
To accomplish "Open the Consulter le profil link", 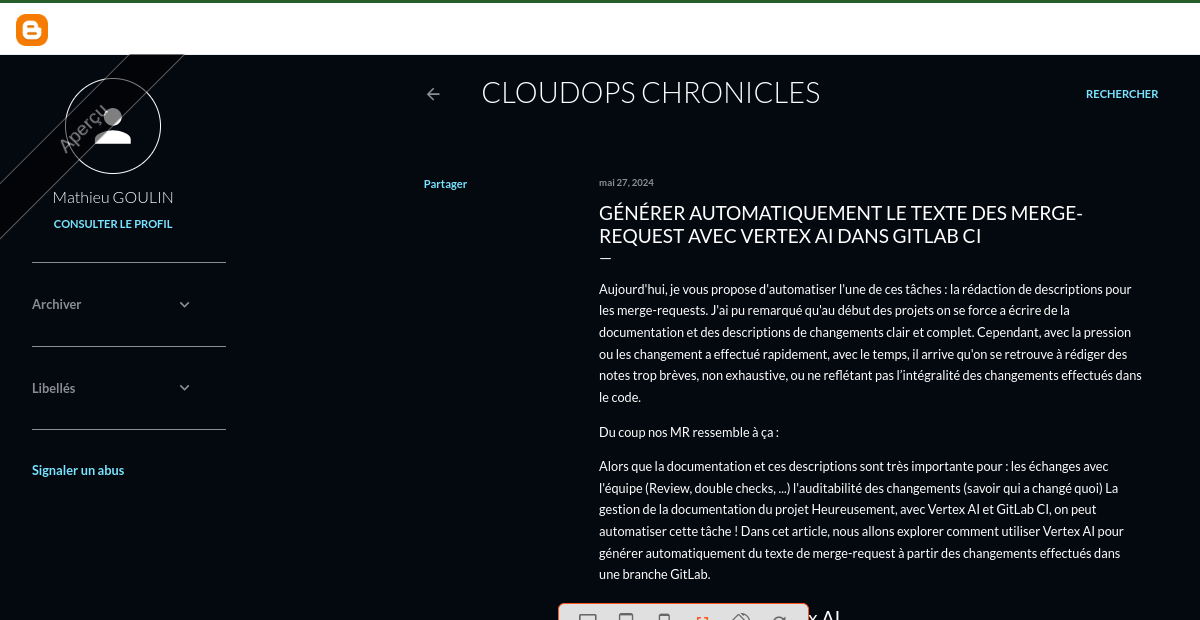I will [x=113, y=224].
